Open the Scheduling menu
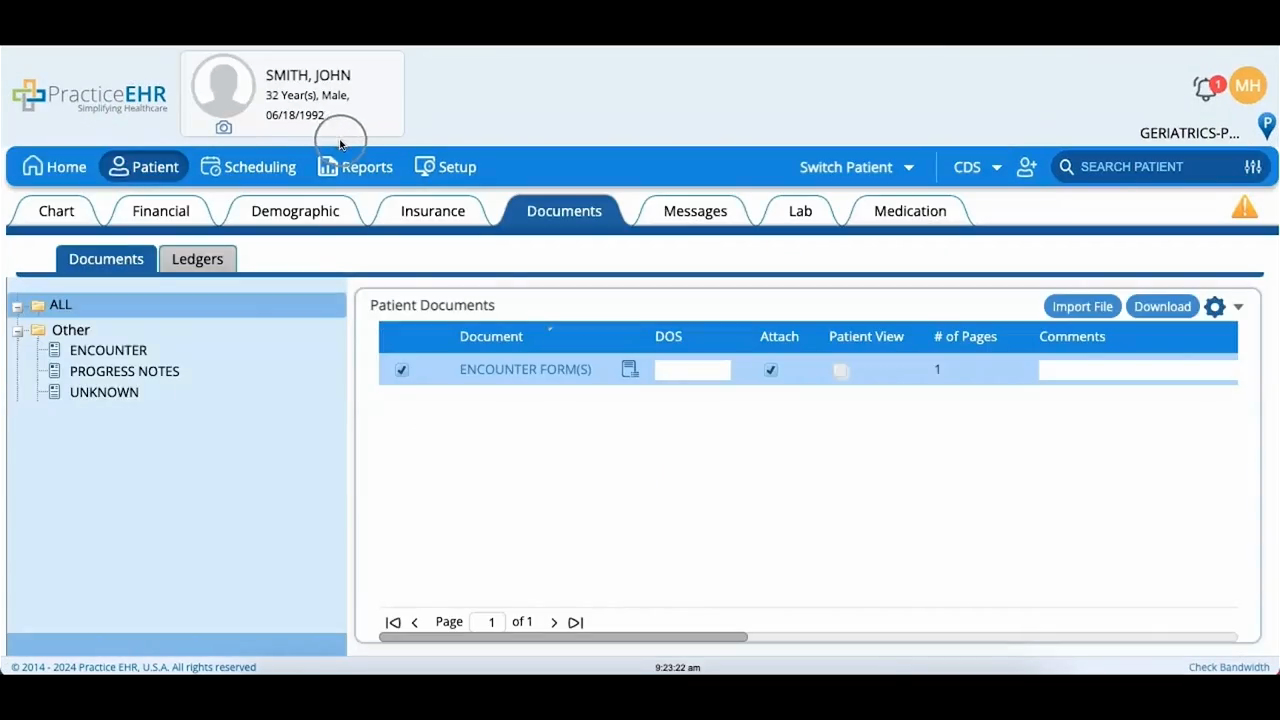Image resolution: width=1280 pixels, height=720 pixels. [x=248, y=167]
